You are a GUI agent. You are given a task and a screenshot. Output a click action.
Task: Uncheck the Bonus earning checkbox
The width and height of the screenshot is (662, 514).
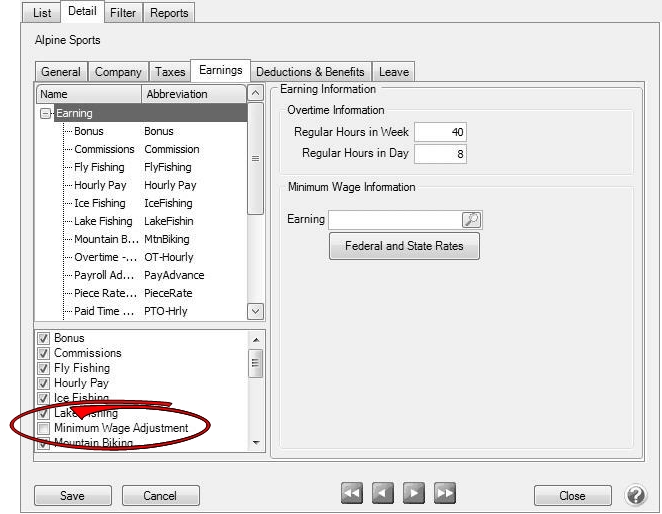tap(43, 338)
